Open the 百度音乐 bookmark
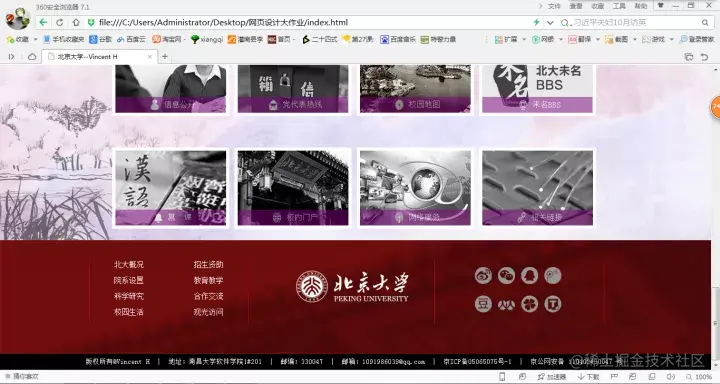 click(398, 40)
